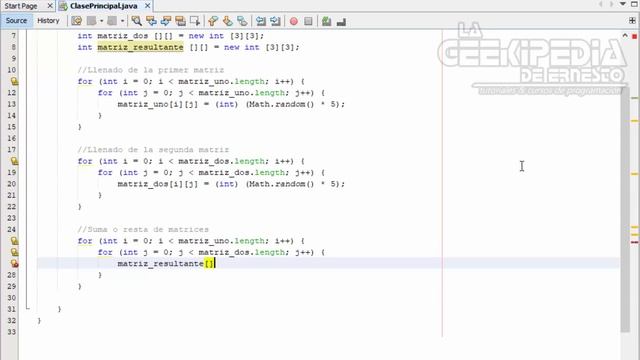Viewport: 640px width, 360px height.
Task: Click the Back navigation icon in editor toolbar
Action: (92, 21)
